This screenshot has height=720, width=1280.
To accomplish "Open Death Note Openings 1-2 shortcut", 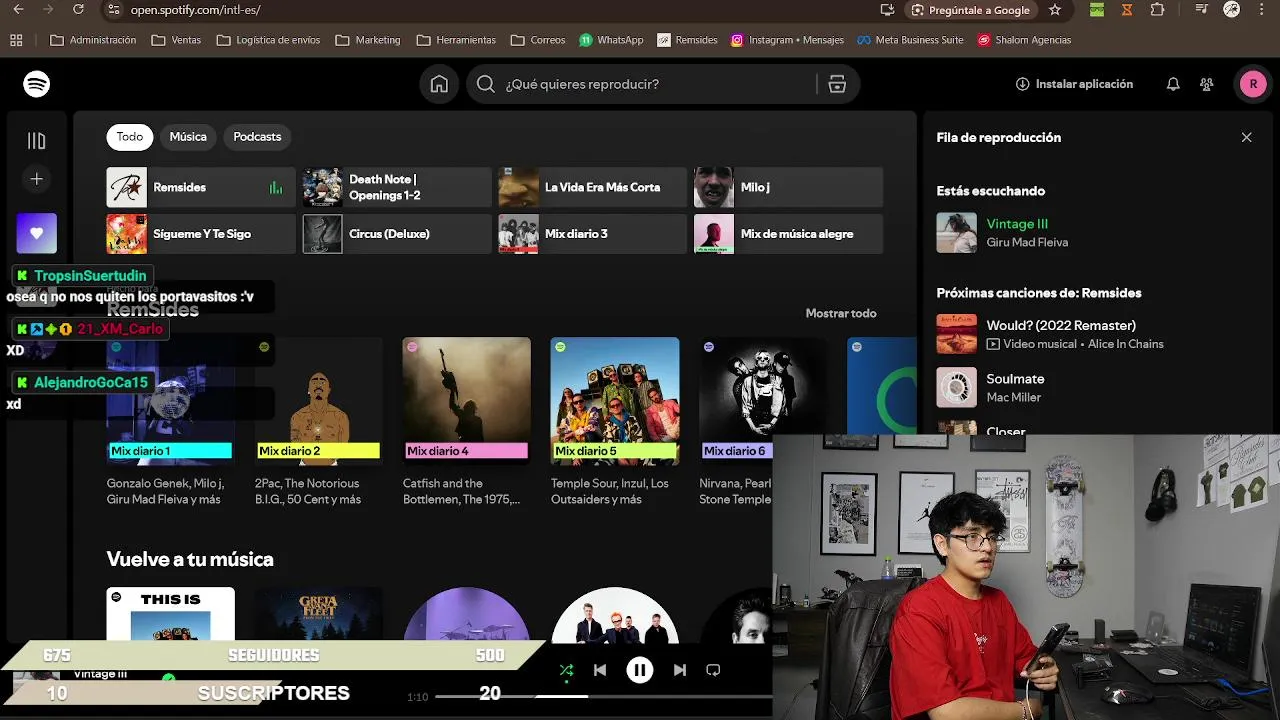I will click(397, 187).
